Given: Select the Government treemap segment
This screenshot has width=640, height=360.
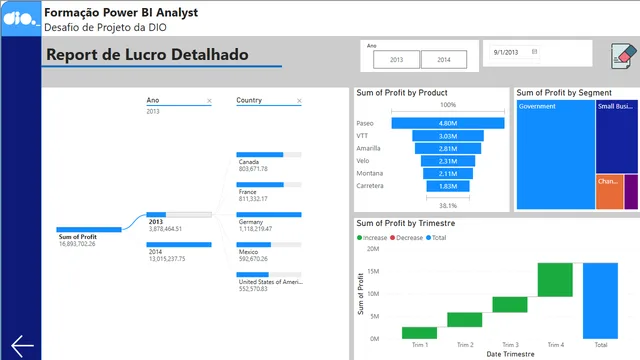Looking at the screenshot, I should pos(556,155).
